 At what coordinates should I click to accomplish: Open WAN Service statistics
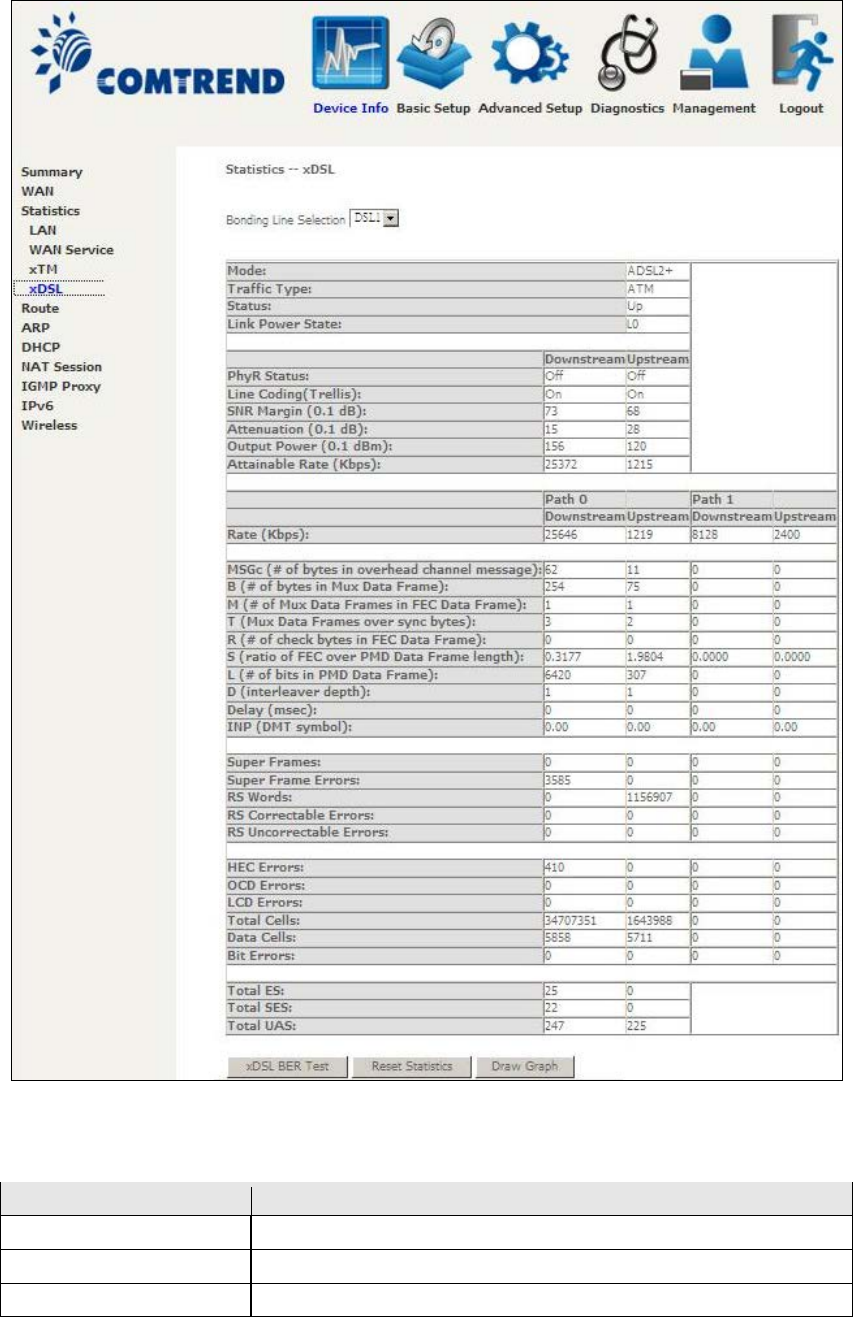pos(71,250)
